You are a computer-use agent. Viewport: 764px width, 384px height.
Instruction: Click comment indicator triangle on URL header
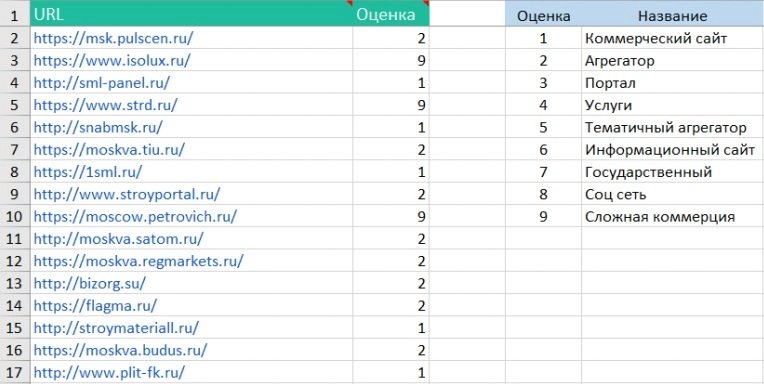click(349, 3)
